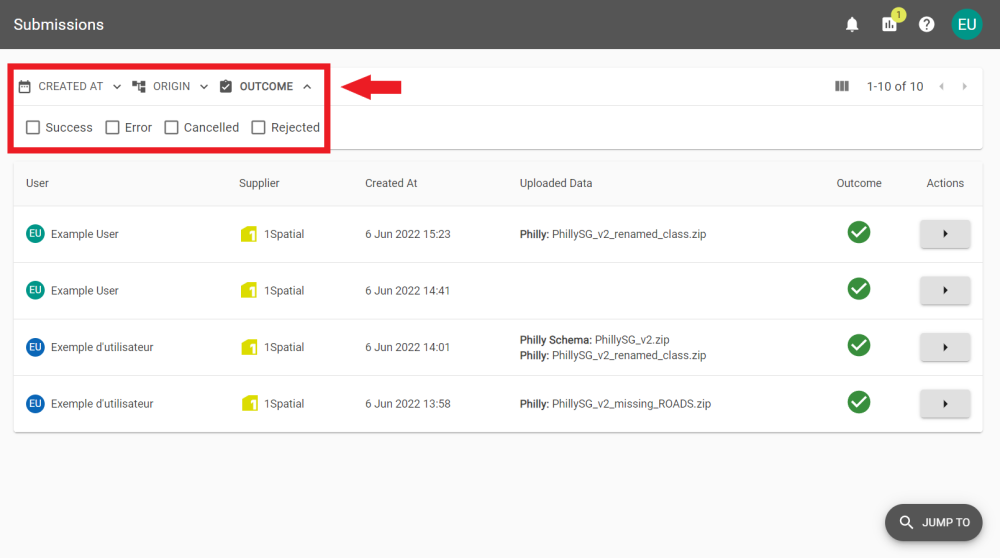The width and height of the screenshot is (1000, 558).
Task: Click 1Spatial supplier icon in 14:41 row
Action: coord(249,291)
